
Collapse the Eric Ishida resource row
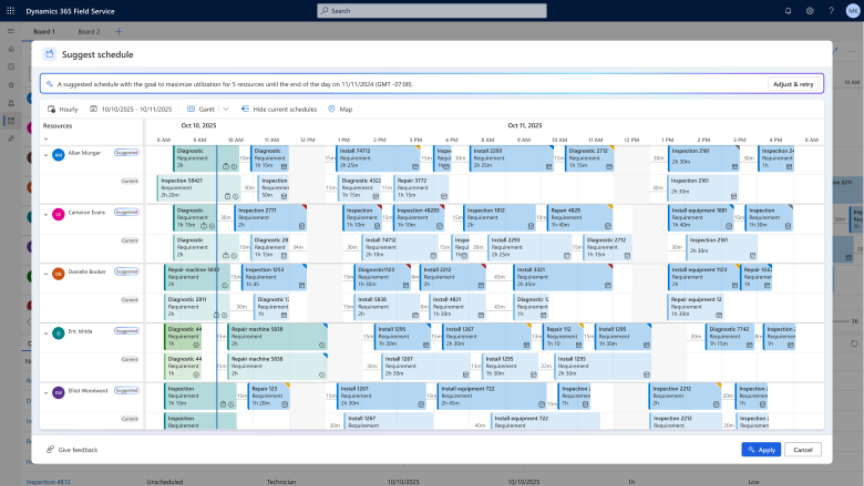pos(46,331)
